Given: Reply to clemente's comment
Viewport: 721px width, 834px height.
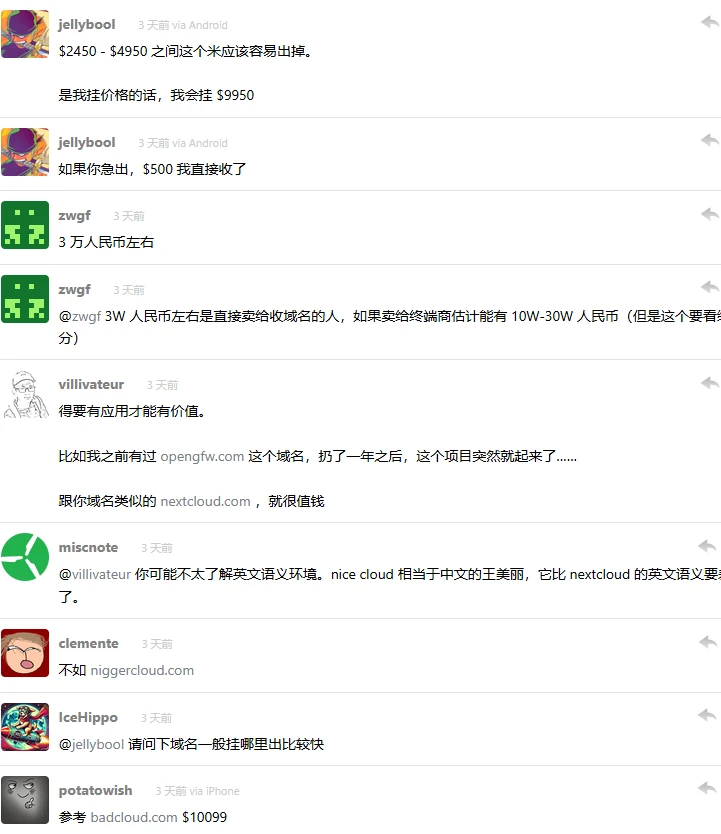Looking at the screenshot, I should (707, 641).
